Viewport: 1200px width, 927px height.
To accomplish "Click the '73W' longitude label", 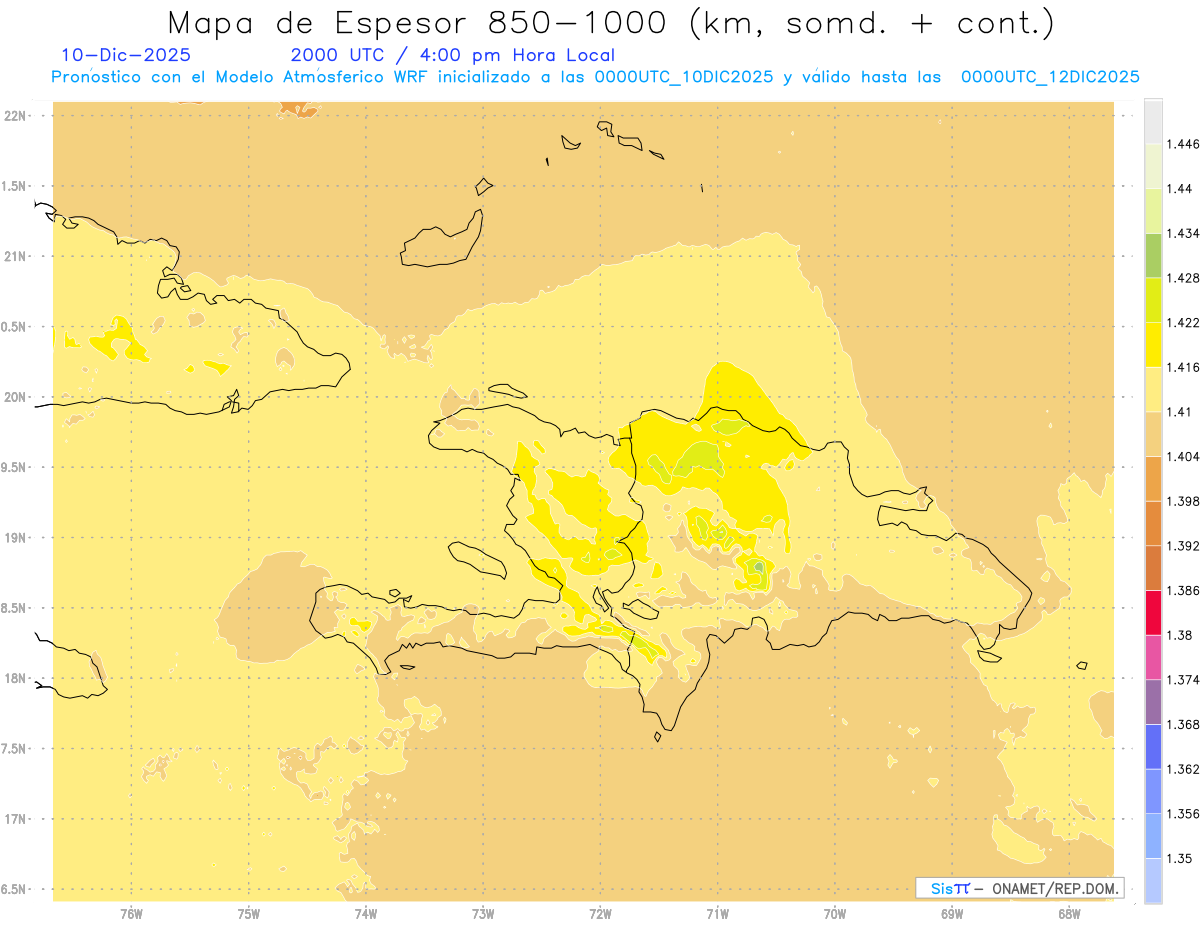I will [483, 913].
